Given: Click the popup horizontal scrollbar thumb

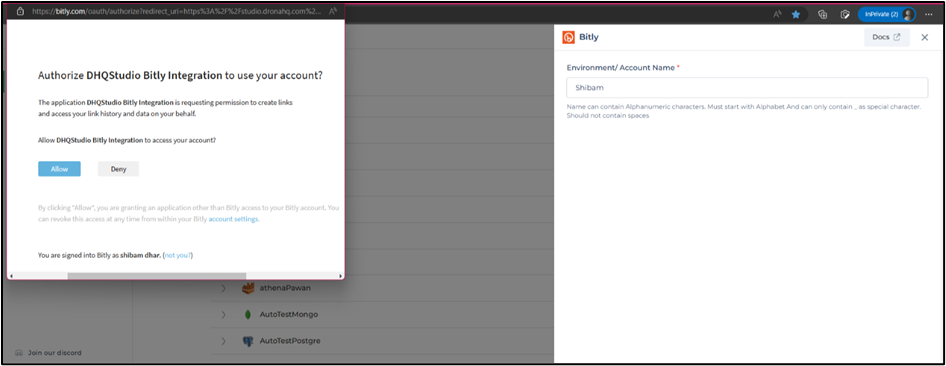Looking at the screenshot, I should [x=157, y=276].
